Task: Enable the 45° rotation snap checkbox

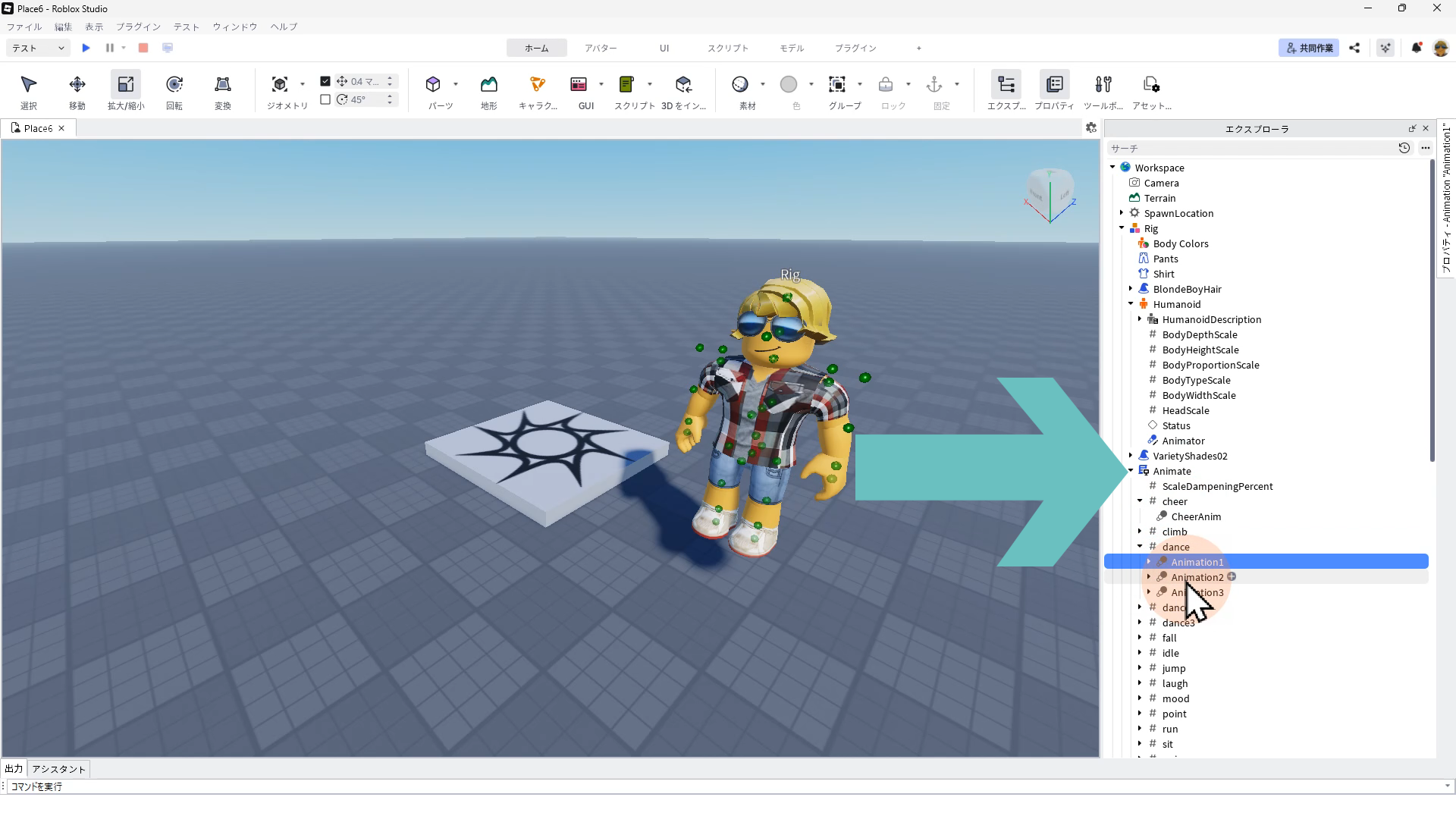Action: [x=325, y=99]
